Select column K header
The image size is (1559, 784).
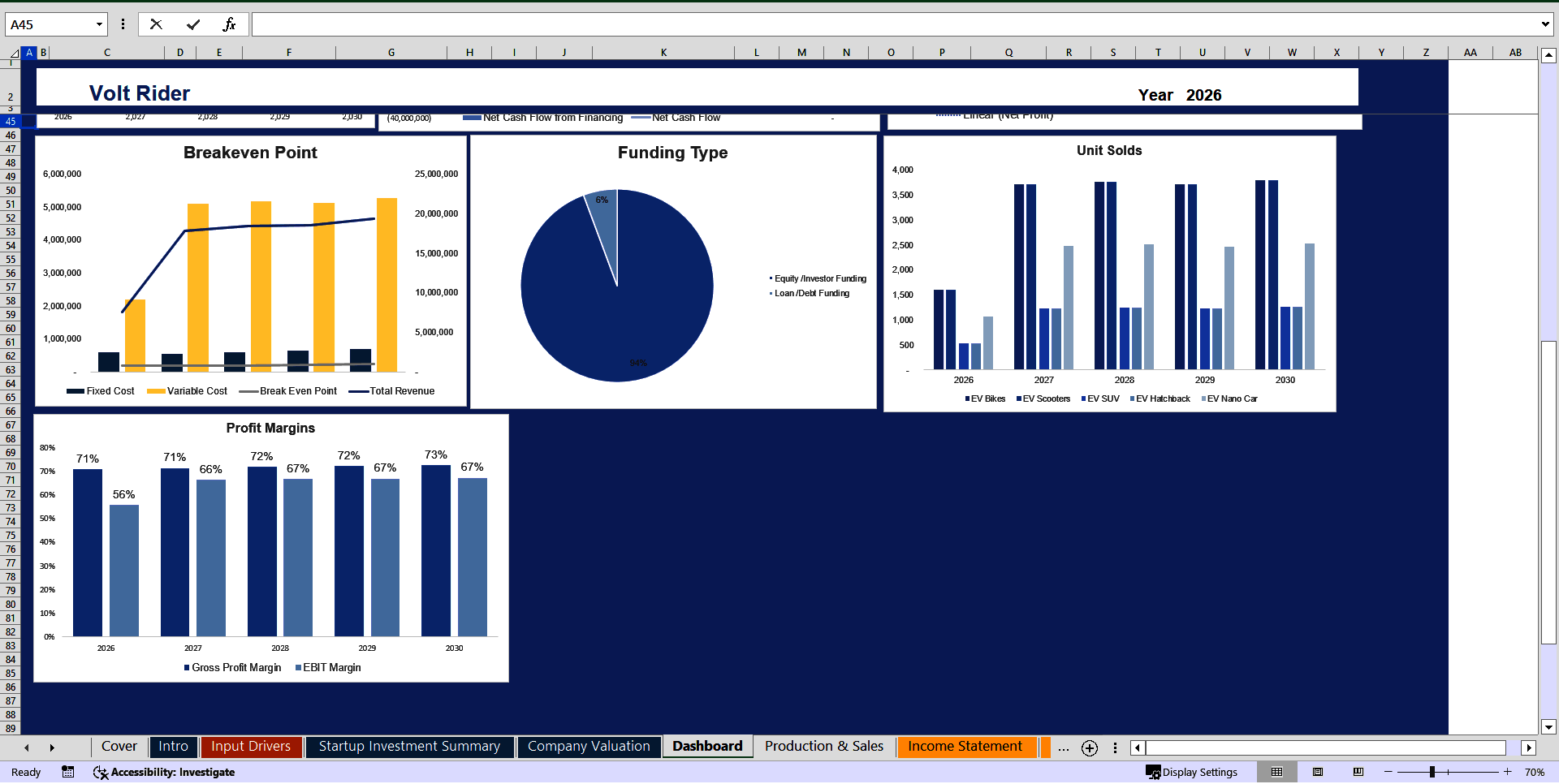click(x=663, y=53)
